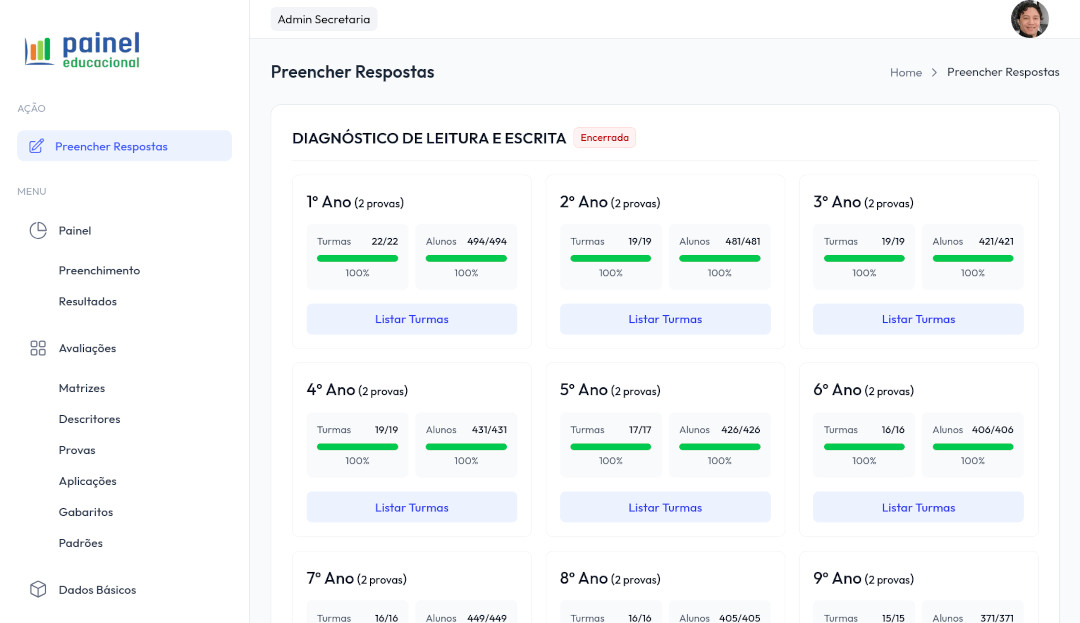Expand the Dados Básicos menu section
Viewport: 1080px width, 623px height.
[x=97, y=589]
